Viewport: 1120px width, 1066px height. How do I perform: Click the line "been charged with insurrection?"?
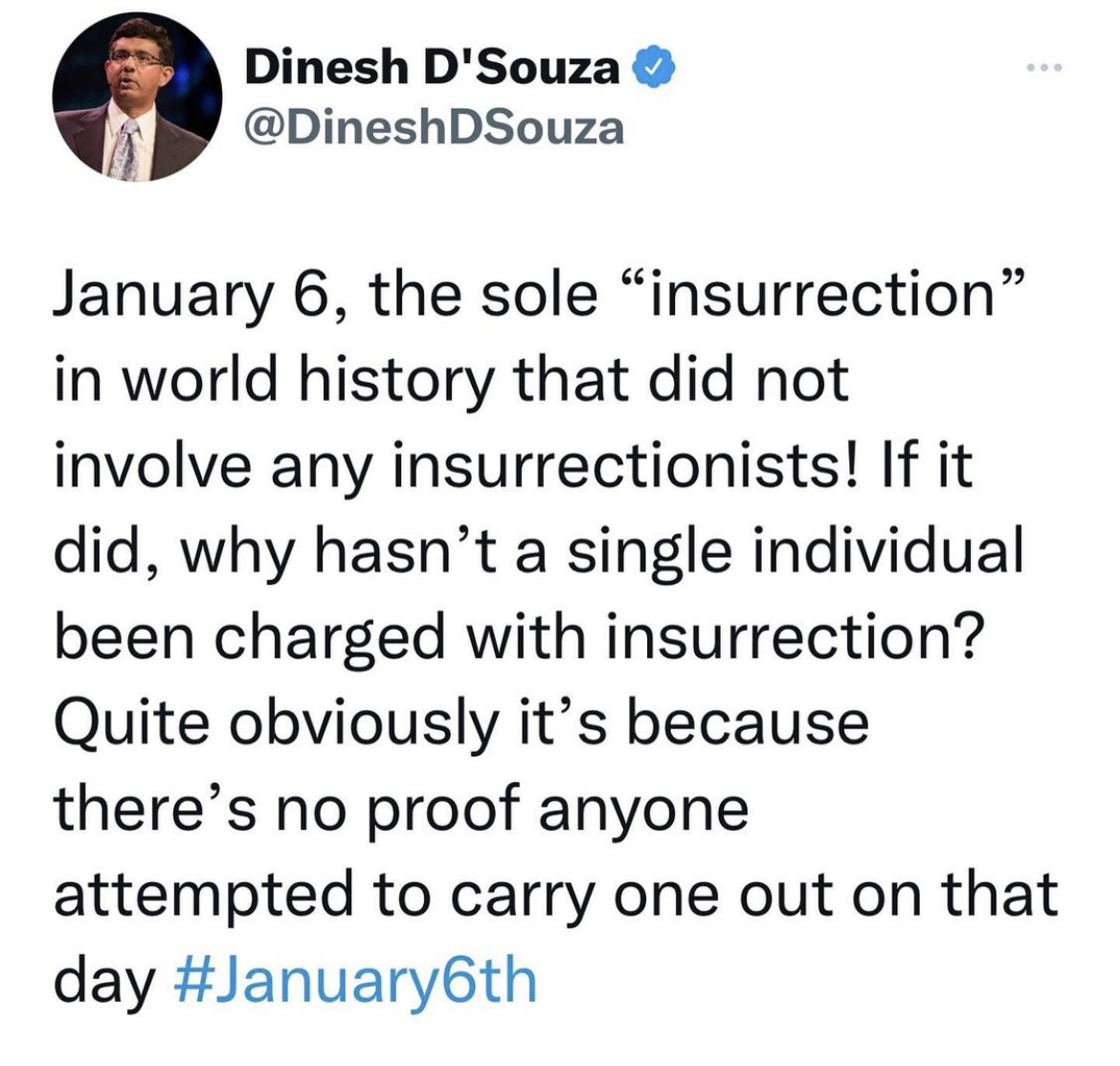click(x=520, y=637)
